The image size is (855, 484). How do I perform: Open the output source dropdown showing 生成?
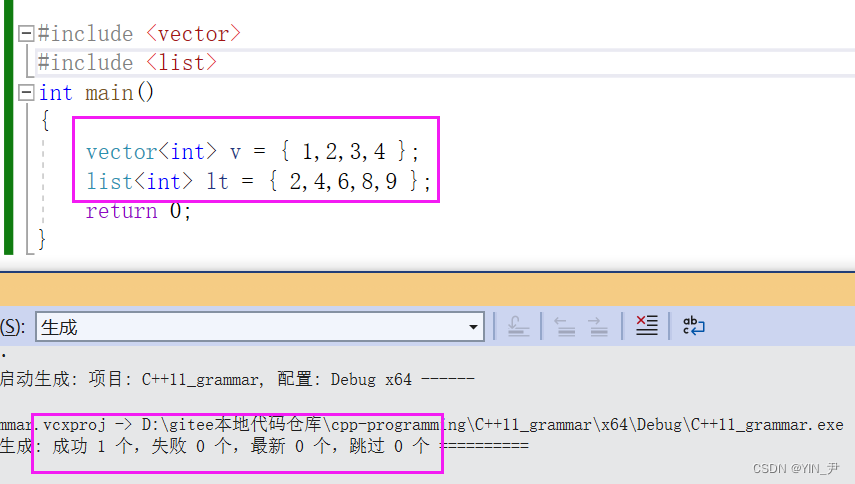click(x=260, y=327)
